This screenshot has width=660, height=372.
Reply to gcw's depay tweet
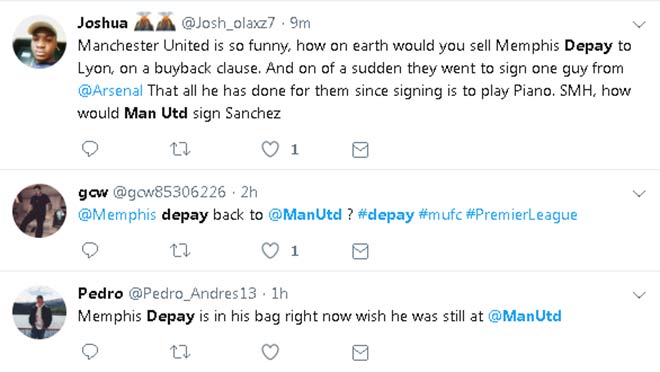90,250
